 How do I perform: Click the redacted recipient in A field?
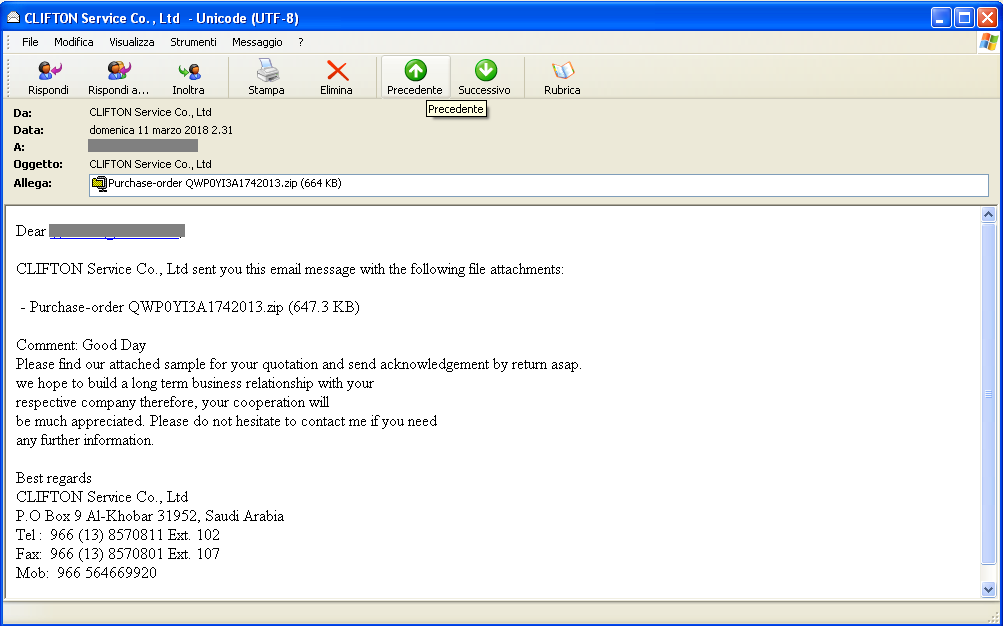(x=143, y=146)
